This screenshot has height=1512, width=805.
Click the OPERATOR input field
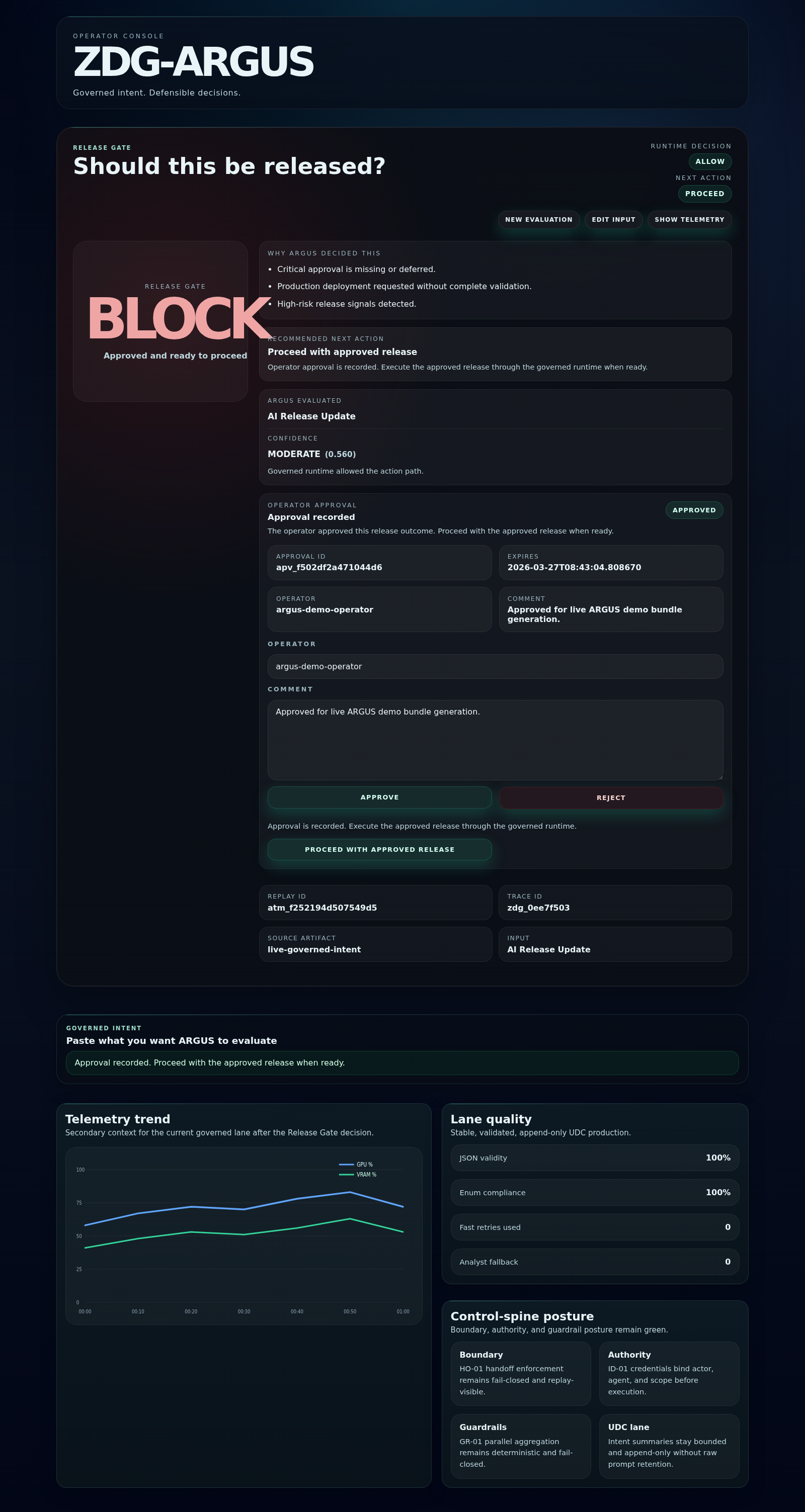click(495, 666)
